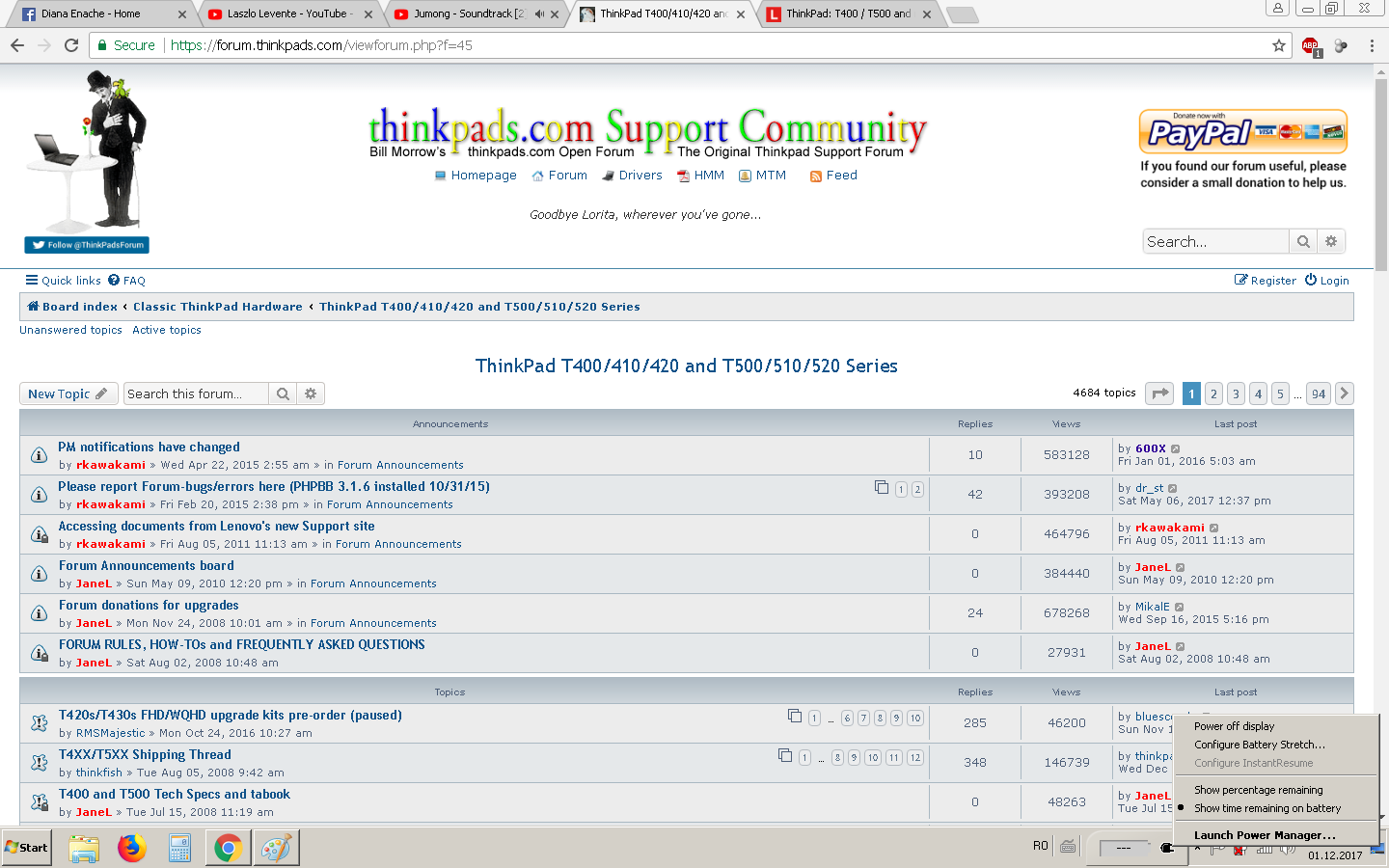Open the MTM navigation link
1389x868 pixels.
pyautogui.click(x=762, y=176)
